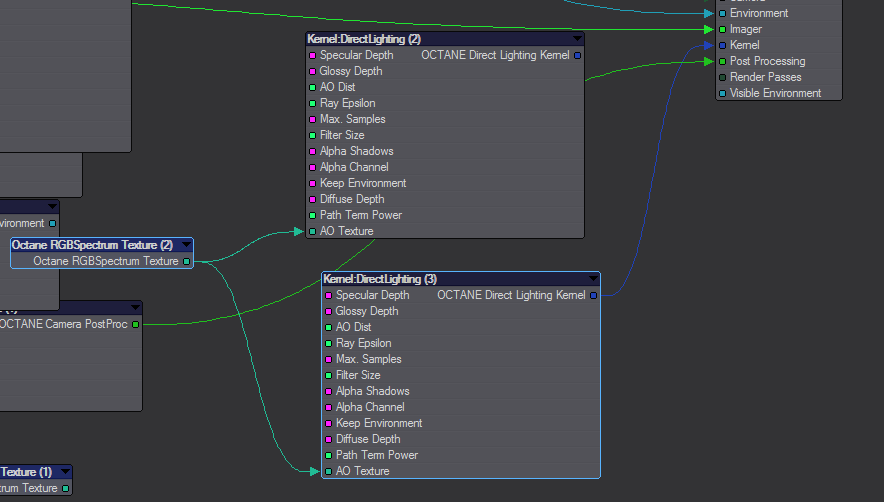Collapse Octane RGBSpectrum Texture (2) node arrow
The image size is (884, 502).
pyautogui.click(x=186, y=245)
